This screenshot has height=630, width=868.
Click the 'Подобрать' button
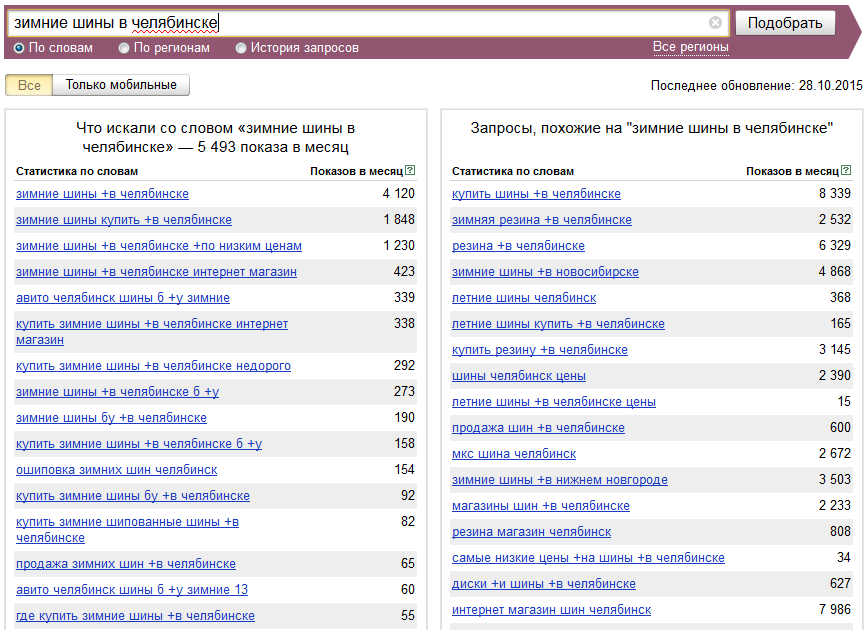click(x=785, y=23)
